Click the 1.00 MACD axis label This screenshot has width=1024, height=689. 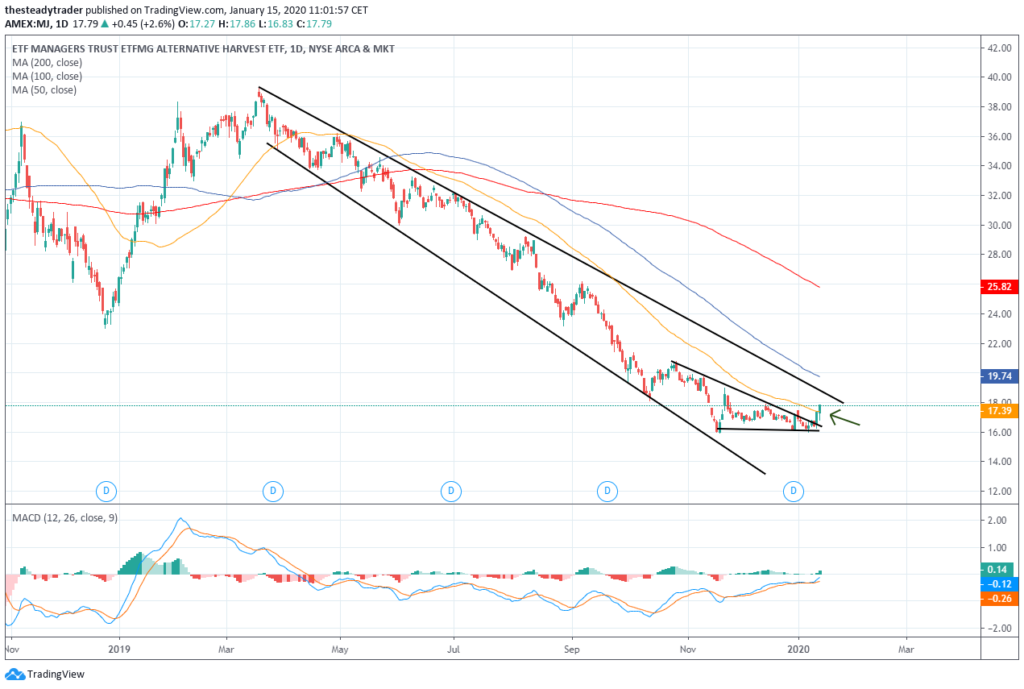coord(997,548)
